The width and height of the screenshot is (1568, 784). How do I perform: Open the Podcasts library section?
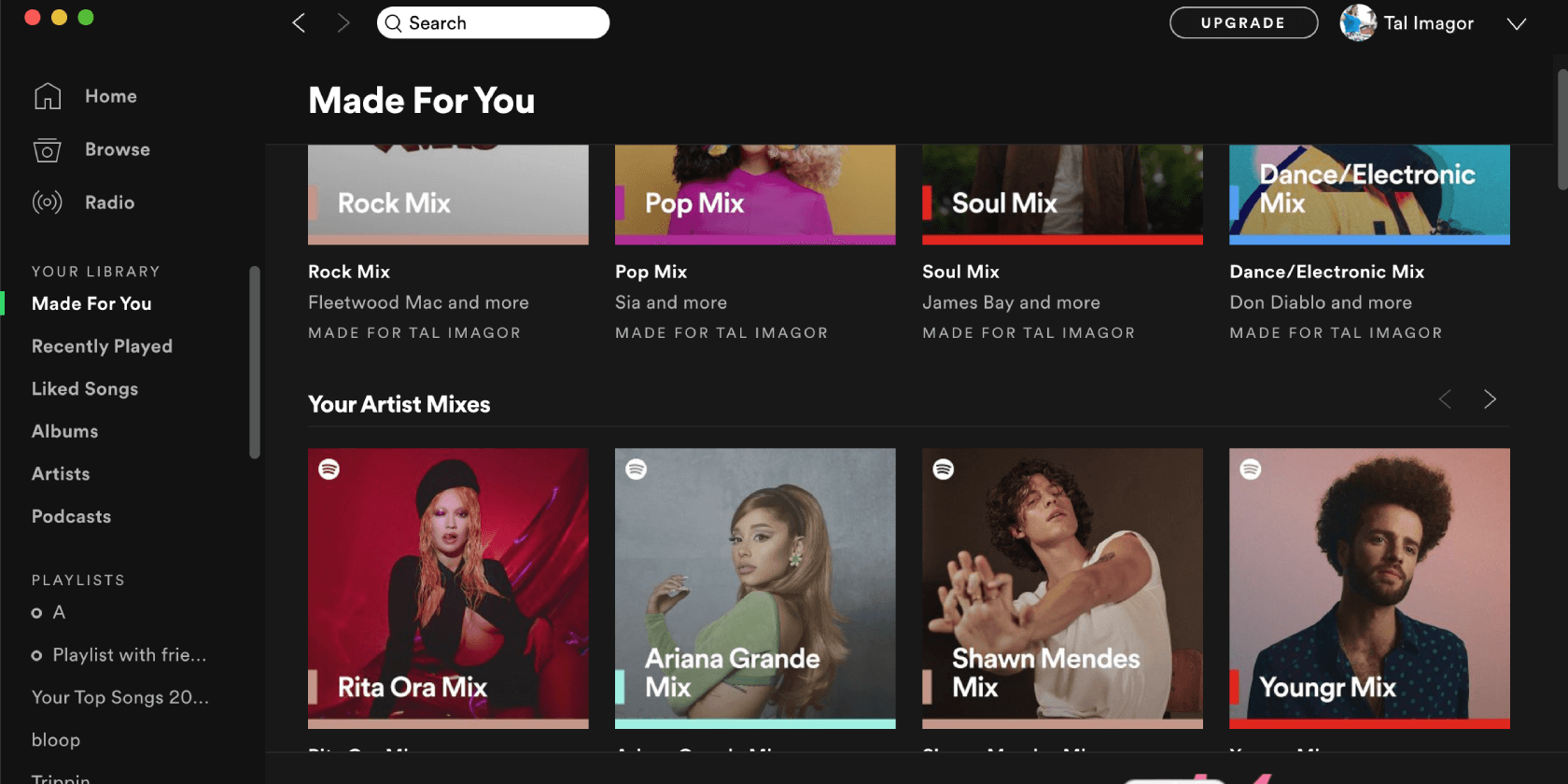[x=71, y=516]
